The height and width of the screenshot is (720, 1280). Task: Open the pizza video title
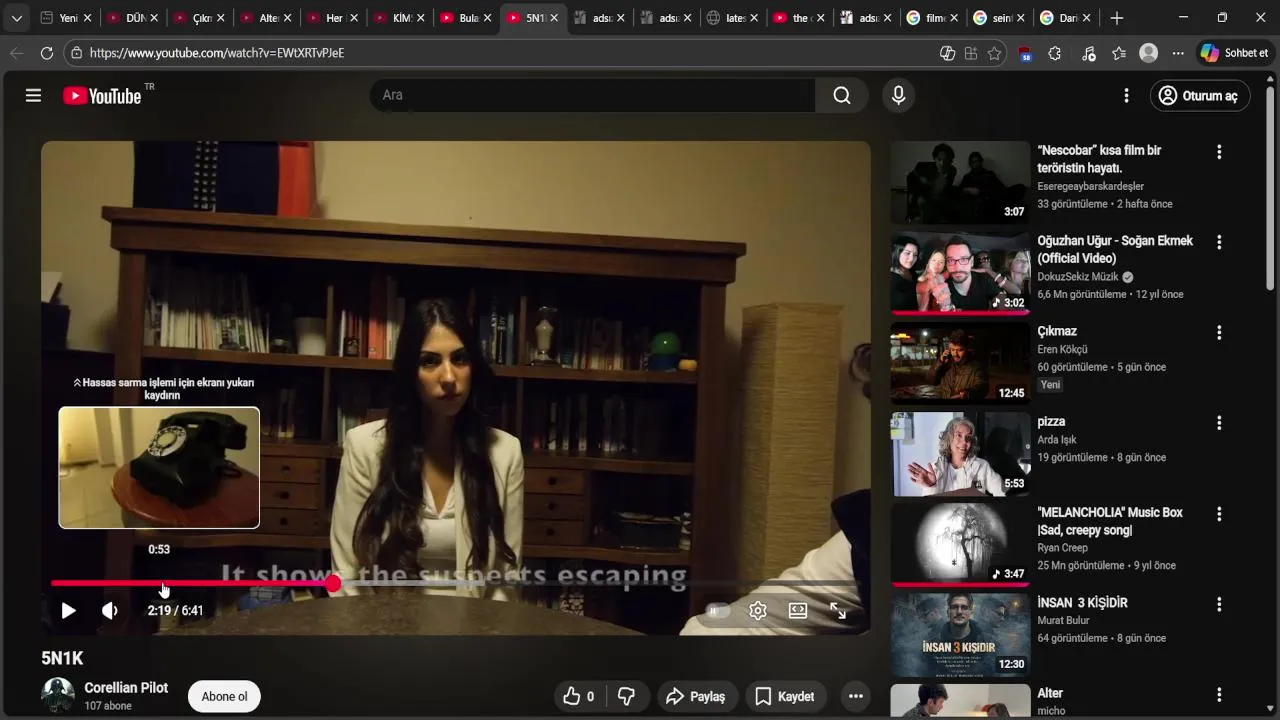tap(1051, 421)
